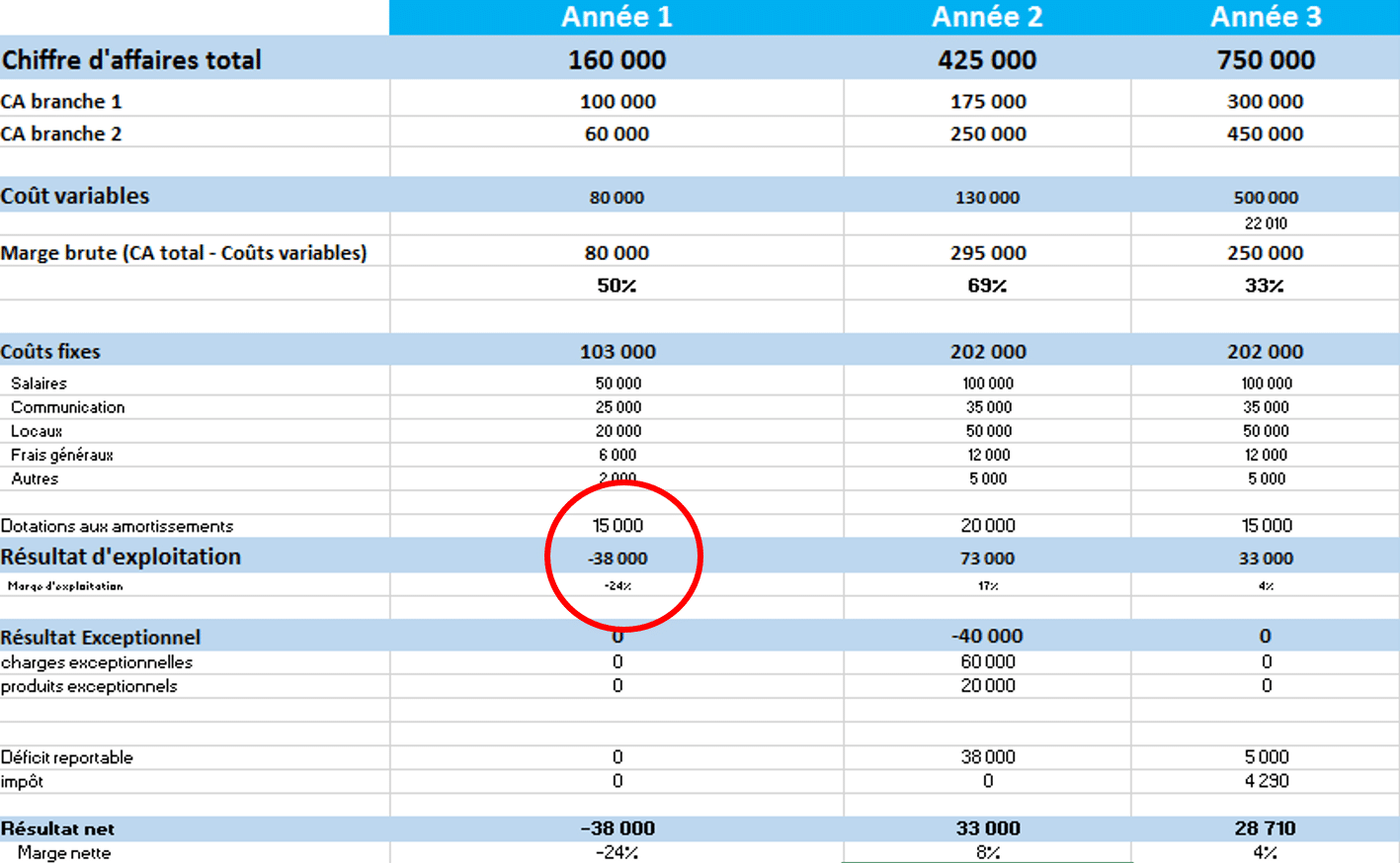This screenshot has height=863, width=1400.
Task: Click Coûts fixes 202 000 in Année 2
Action: click(x=988, y=352)
